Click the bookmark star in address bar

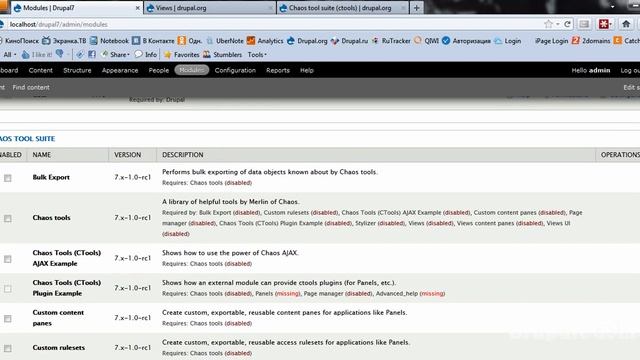coord(548,24)
